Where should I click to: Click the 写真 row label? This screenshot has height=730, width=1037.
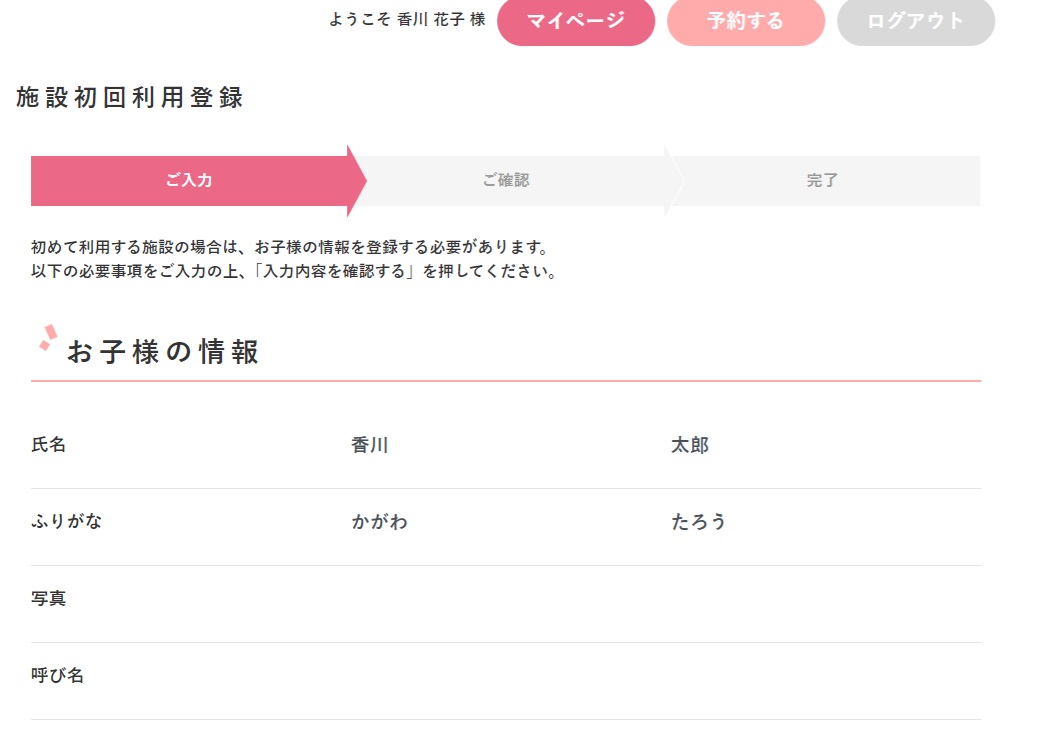pos(49,599)
